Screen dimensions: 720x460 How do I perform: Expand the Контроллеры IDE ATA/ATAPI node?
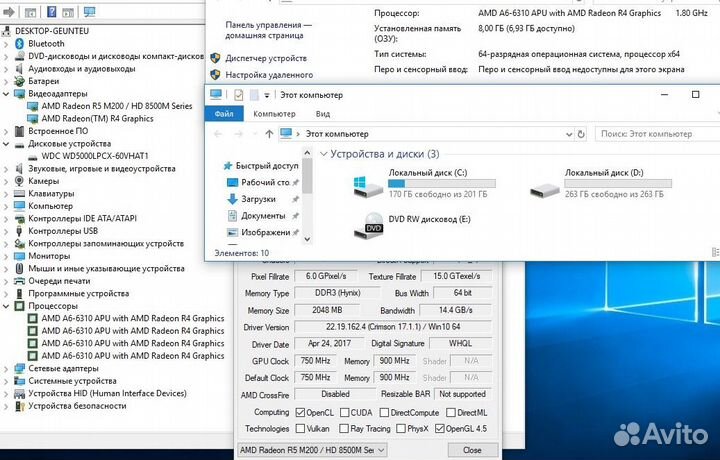6,219
